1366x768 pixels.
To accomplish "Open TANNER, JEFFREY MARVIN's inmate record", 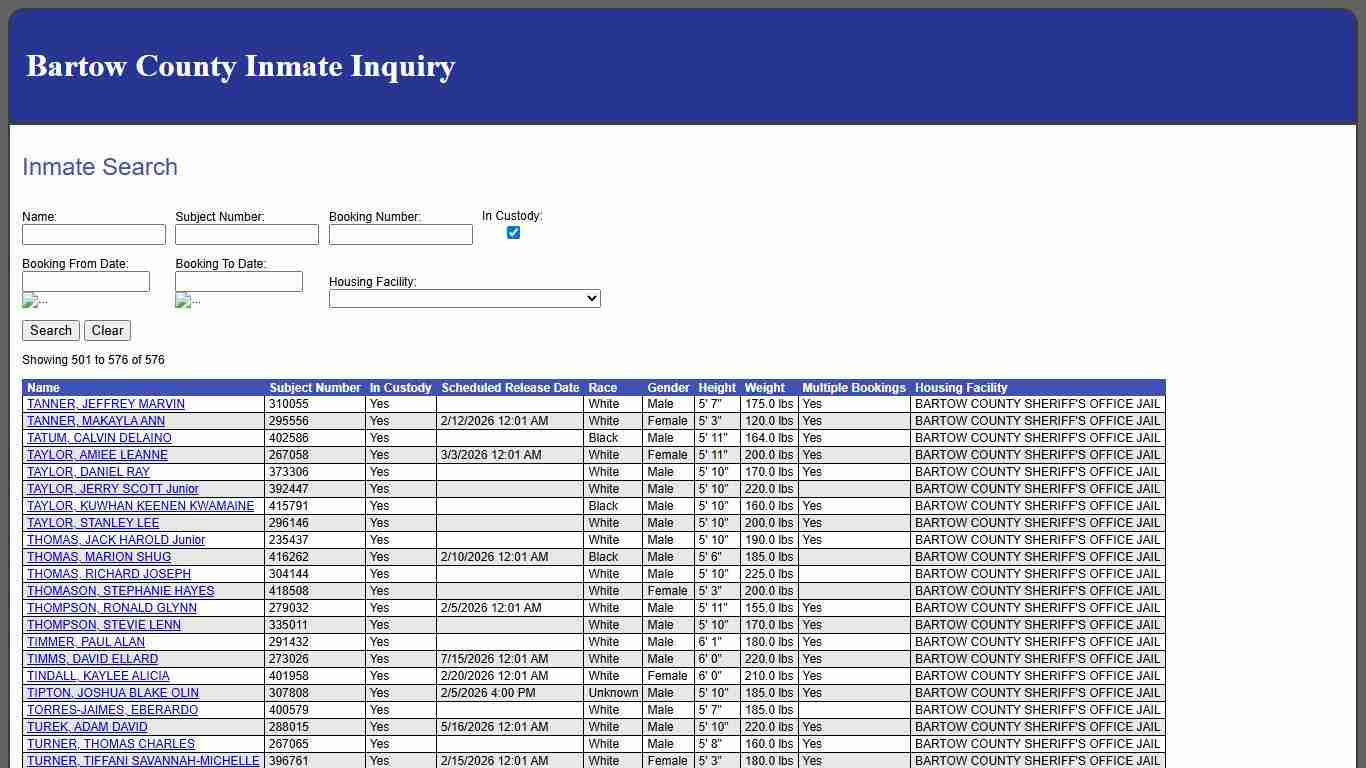I will click(105, 404).
